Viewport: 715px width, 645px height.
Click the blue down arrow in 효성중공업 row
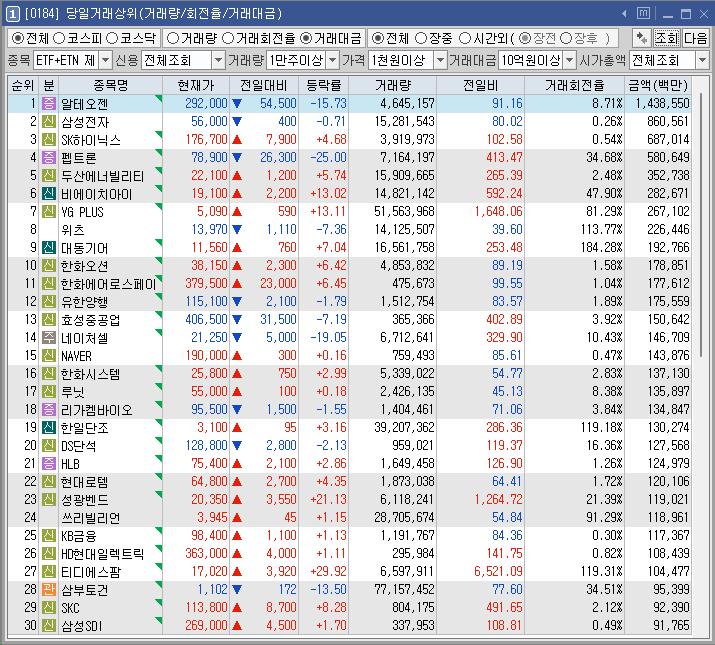click(237, 319)
